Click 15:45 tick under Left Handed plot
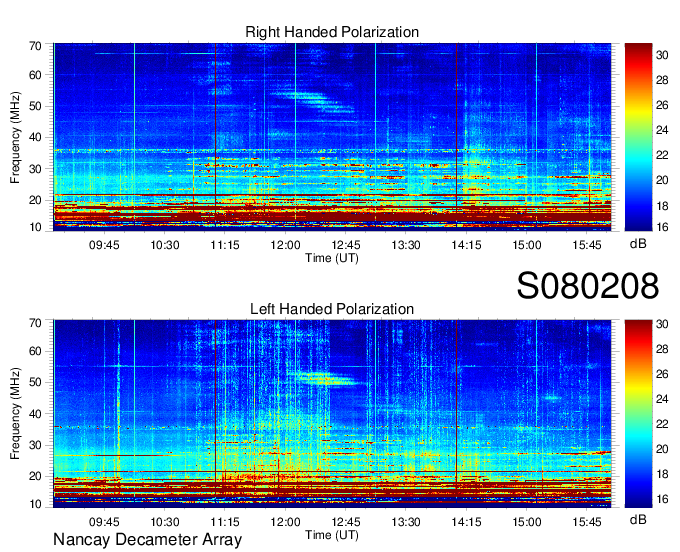 [587, 522]
